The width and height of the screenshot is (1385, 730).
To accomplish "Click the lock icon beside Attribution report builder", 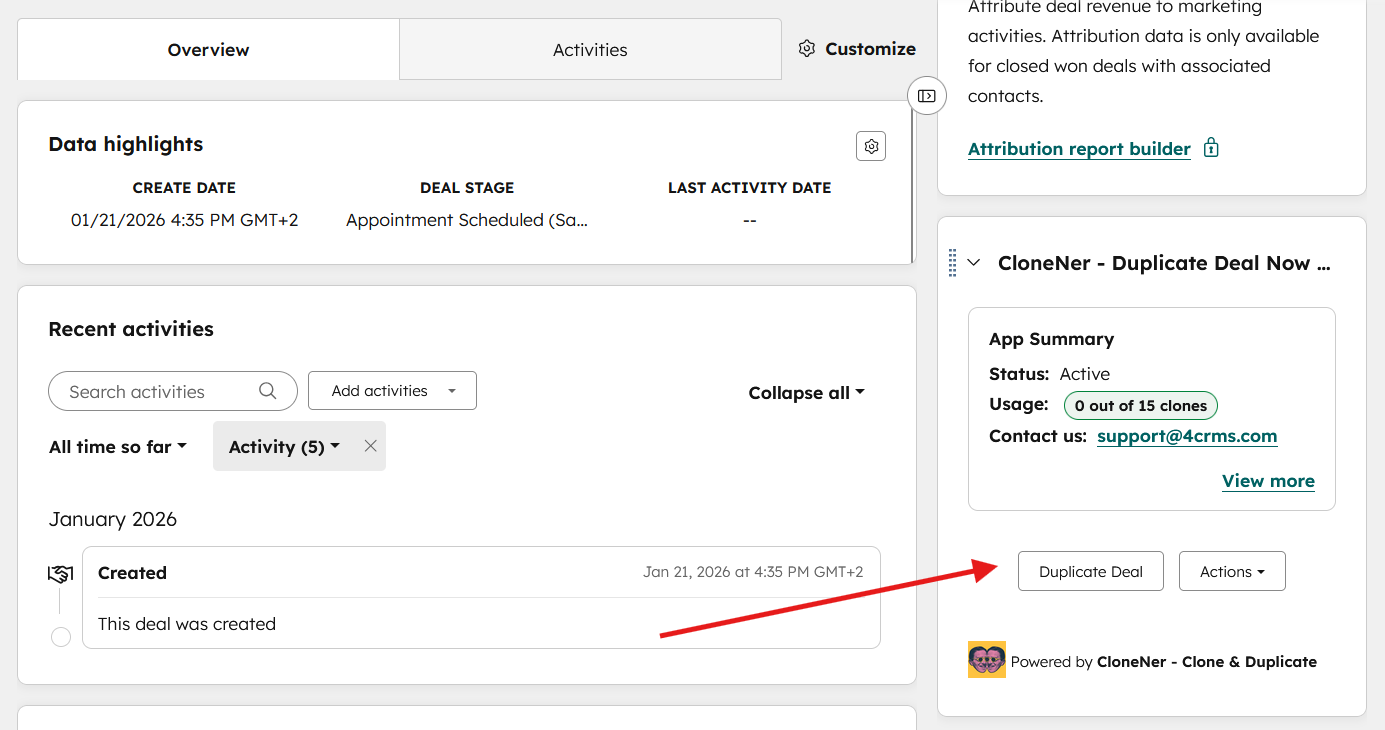I will (x=1211, y=148).
